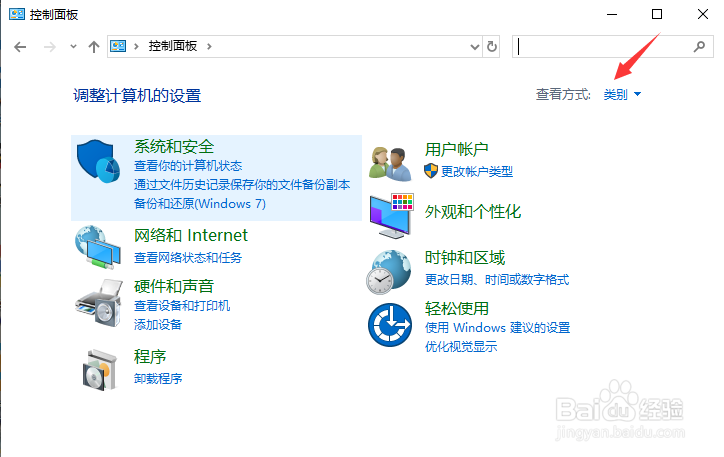Maximize the control panel window
The height and width of the screenshot is (457, 724).
(657, 14)
